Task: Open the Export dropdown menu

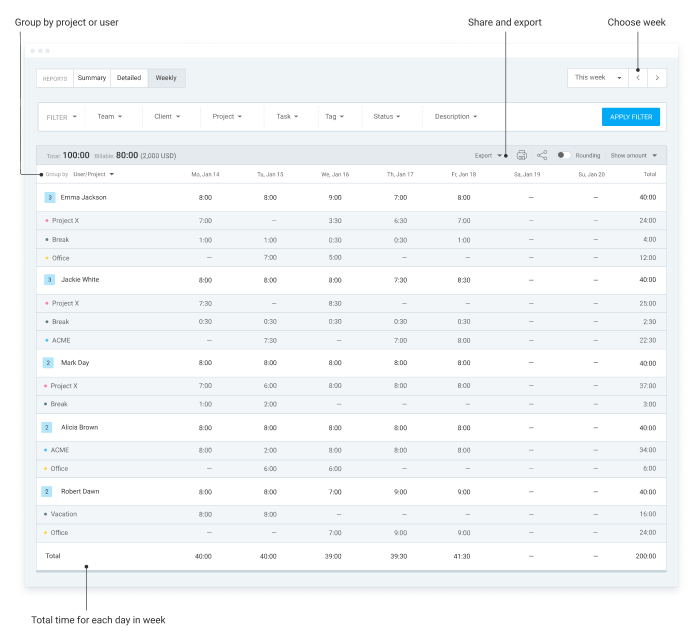Action: coord(488,155)
